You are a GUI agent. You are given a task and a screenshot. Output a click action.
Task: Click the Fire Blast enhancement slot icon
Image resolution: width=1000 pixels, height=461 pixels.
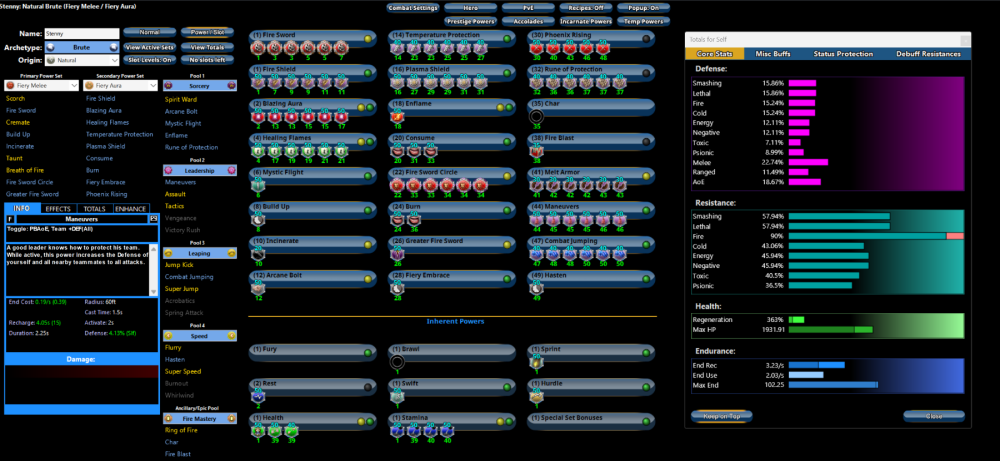pyautogui.click(x=538, y=149)
